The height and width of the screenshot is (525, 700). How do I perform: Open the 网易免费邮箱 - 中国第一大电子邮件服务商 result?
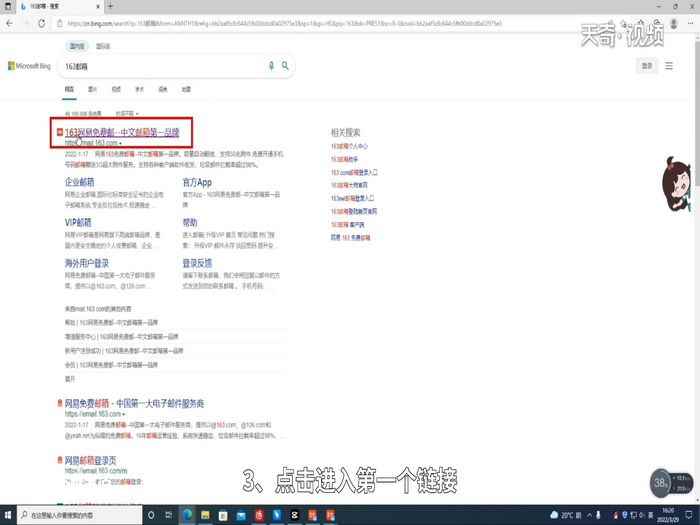click(x=134, y=403)
